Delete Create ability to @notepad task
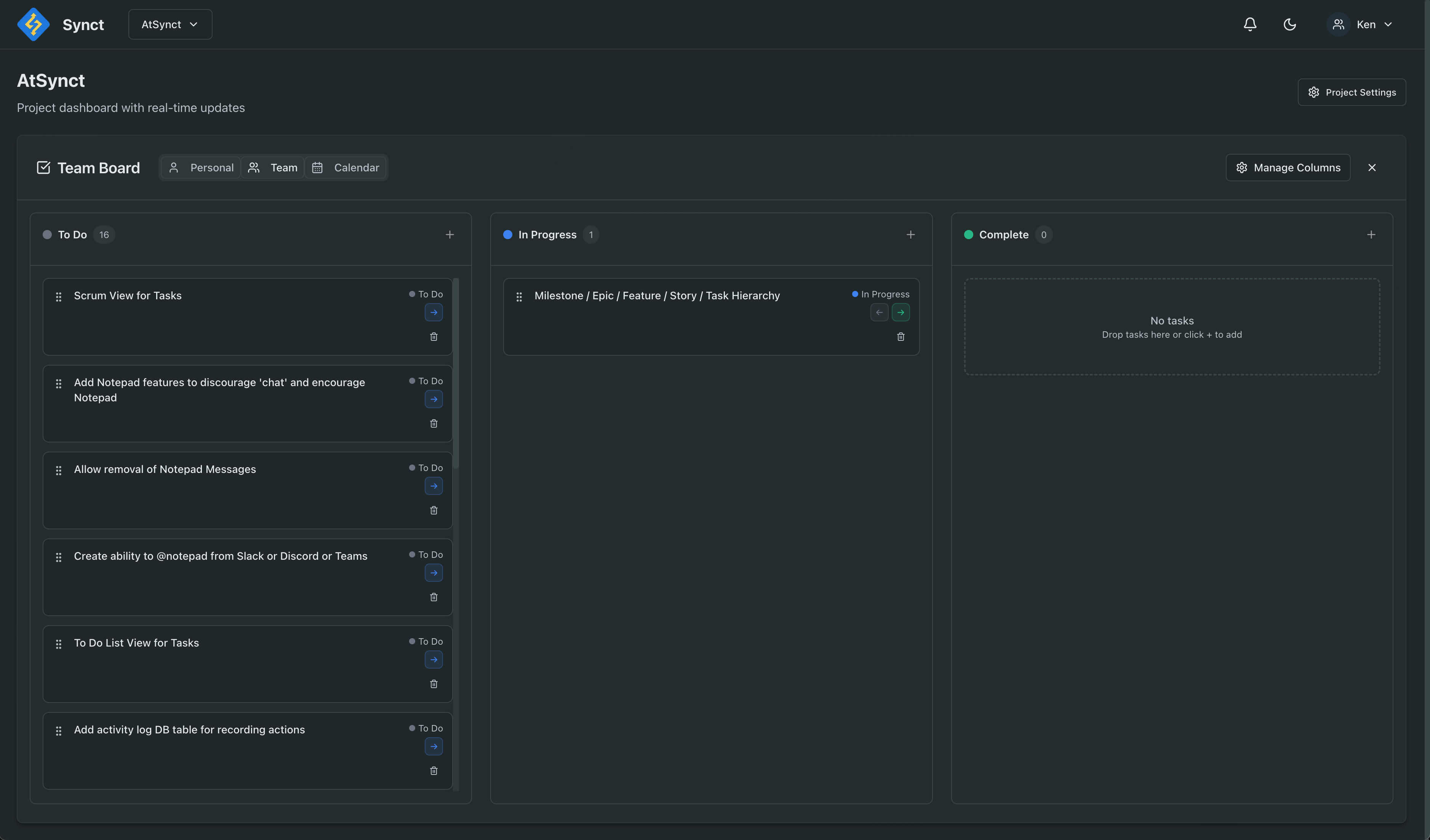The height and width of the screenshot is (840, 1430). 433,597
